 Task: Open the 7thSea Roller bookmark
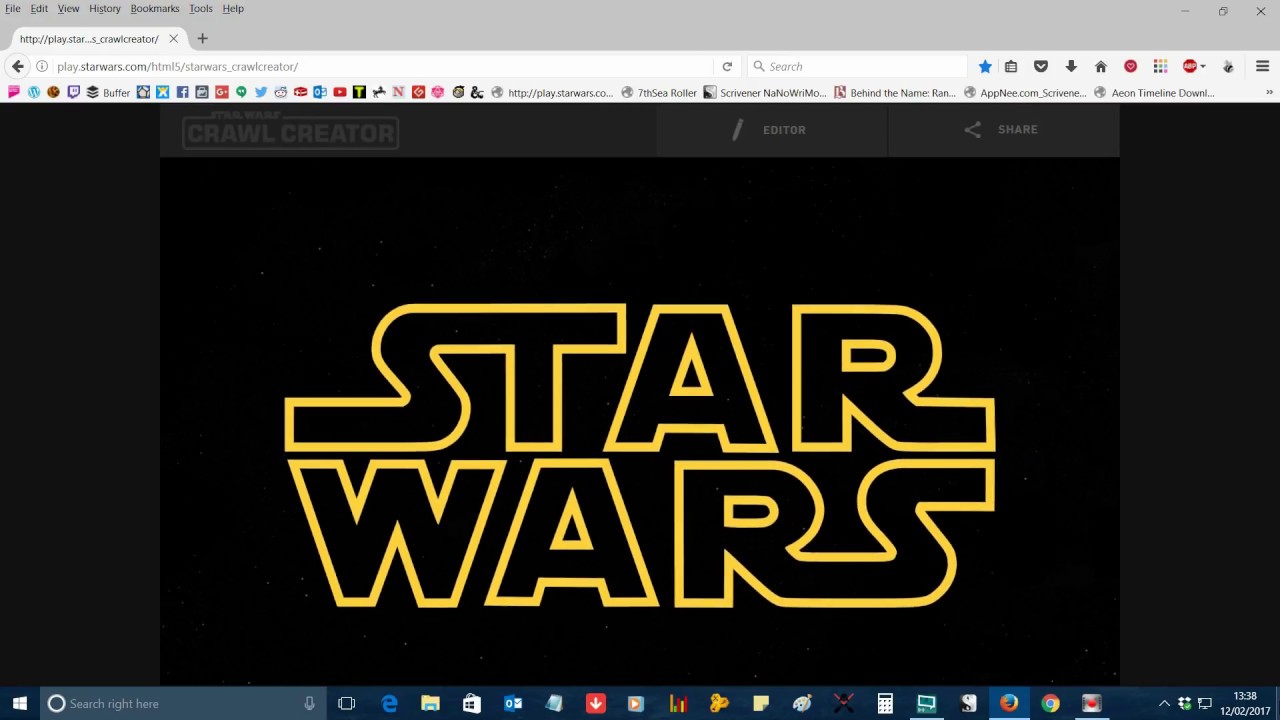click(659, 92)
